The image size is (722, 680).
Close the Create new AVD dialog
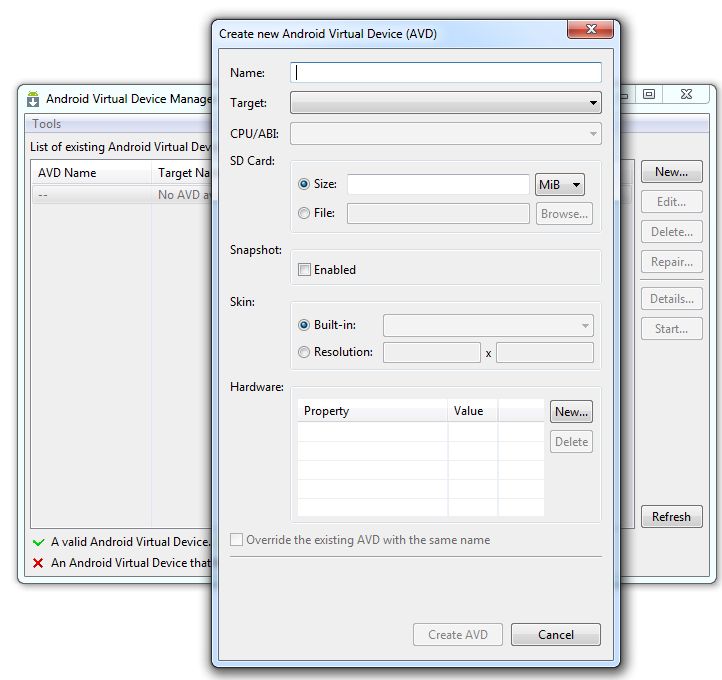[x=590, y=29]
